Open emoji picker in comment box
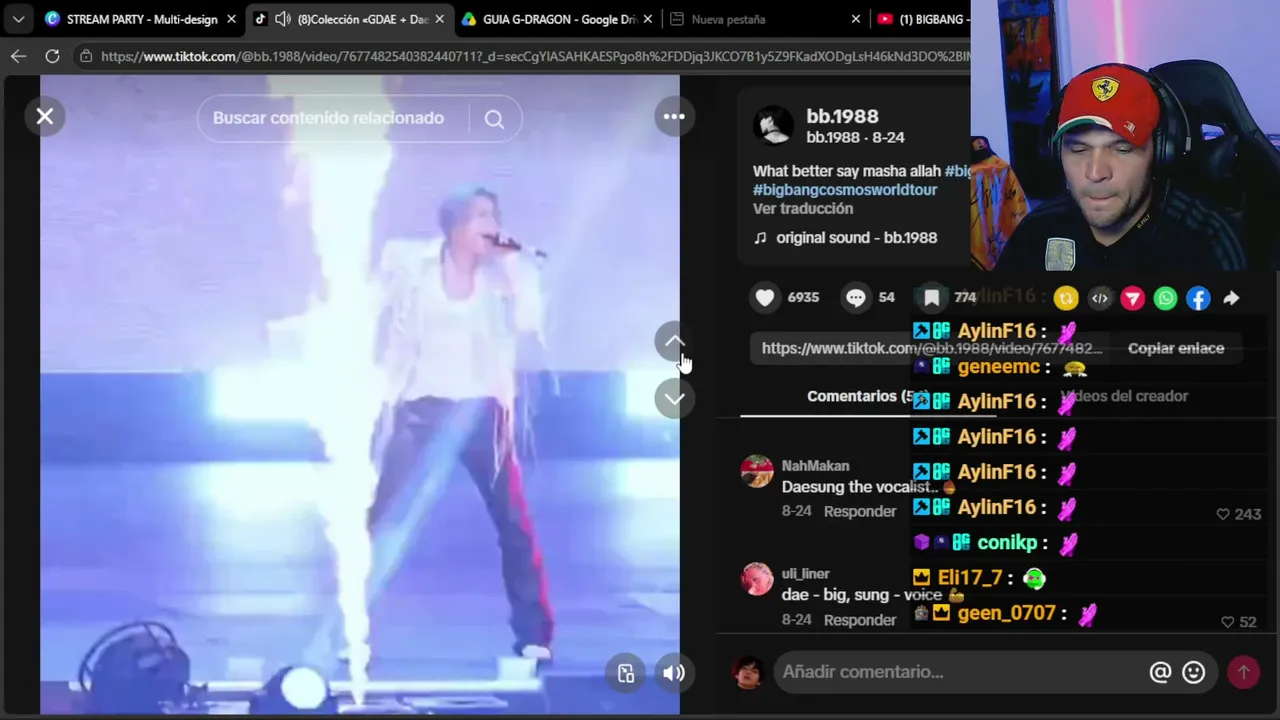This screenshot has width=1280, height=720. [x=1193, y=672]
